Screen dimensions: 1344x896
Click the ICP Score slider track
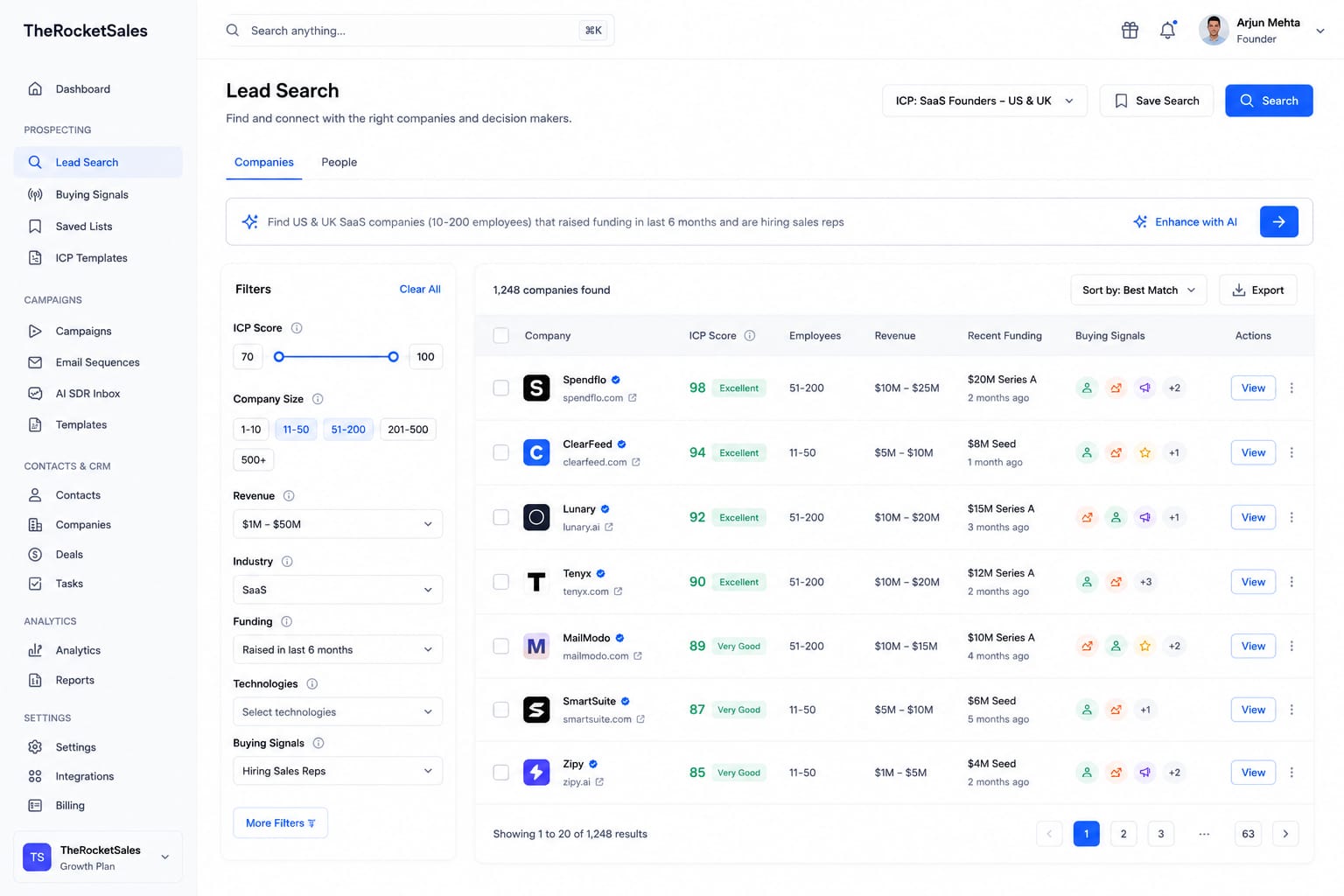(336, 357)
